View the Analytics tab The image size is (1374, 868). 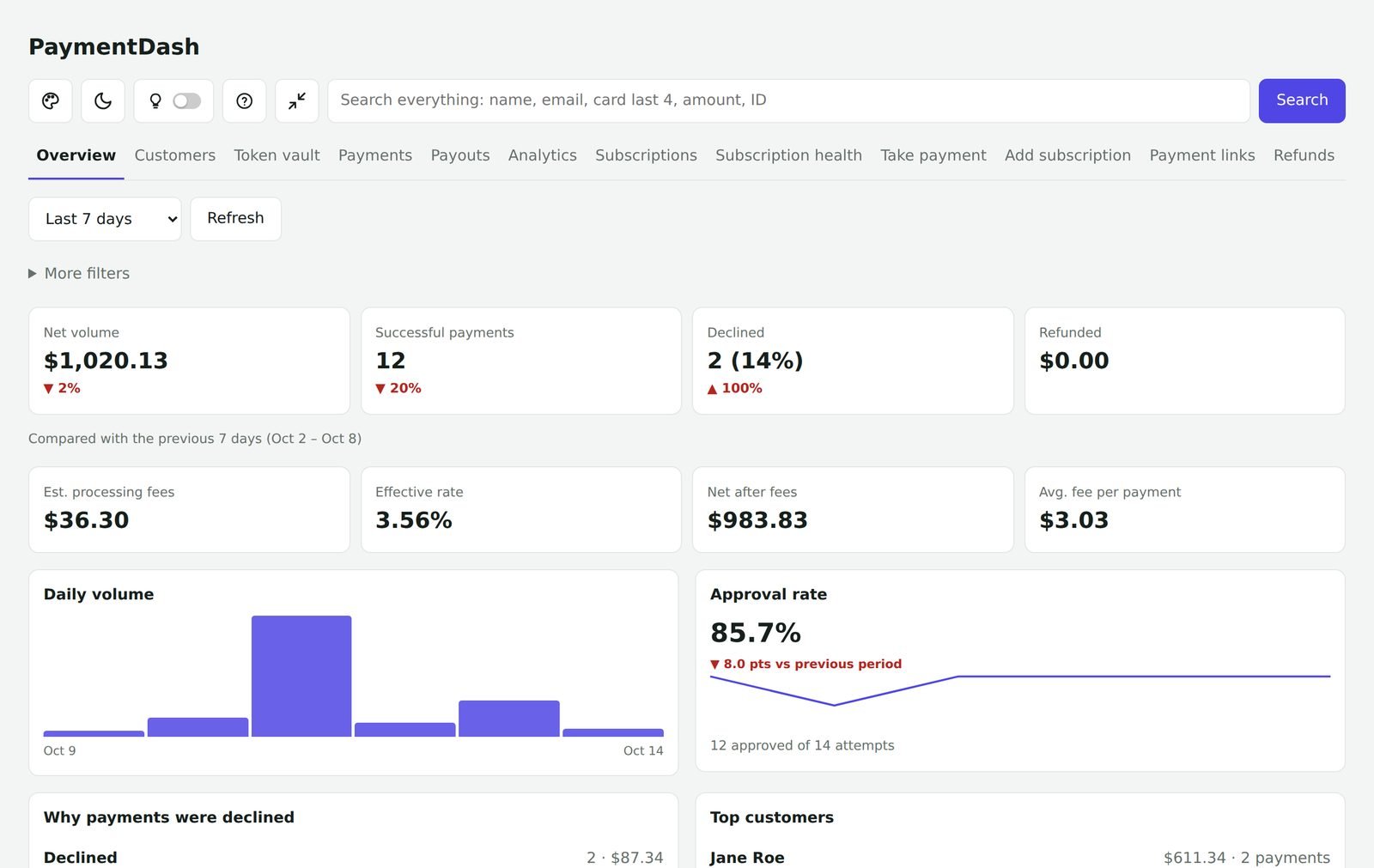point(543,155)
